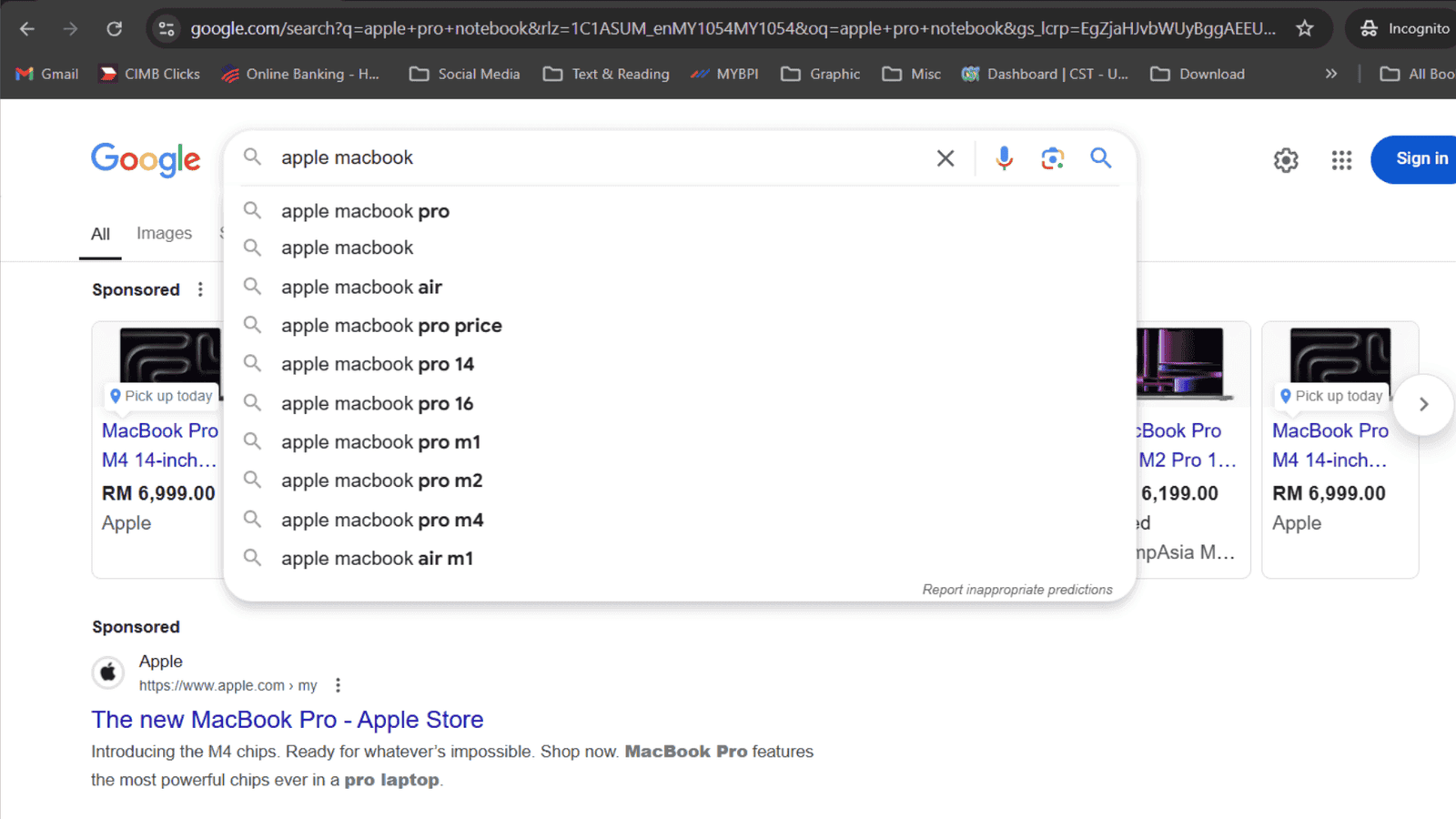Reload the current page

pos(114,29)
